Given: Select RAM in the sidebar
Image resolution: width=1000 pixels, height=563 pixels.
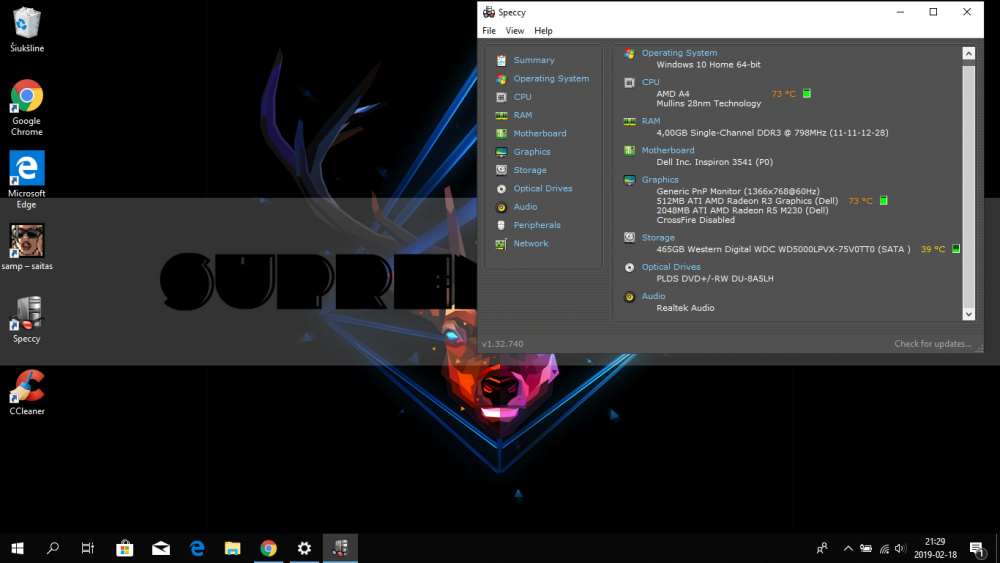Looking at the screenshot, I should [522, 115].
